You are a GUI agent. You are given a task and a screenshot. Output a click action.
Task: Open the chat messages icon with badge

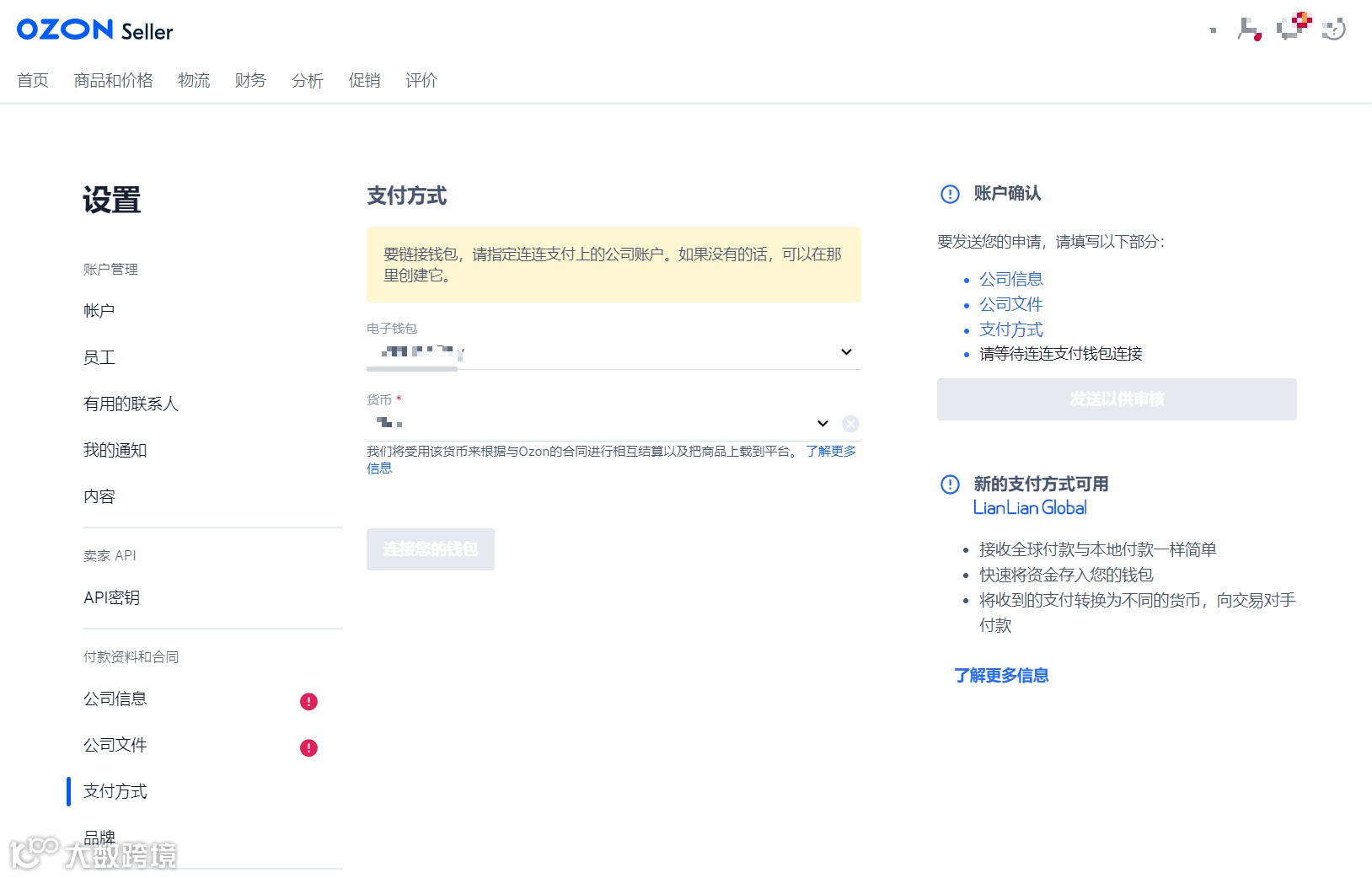click(x=1289, y=27)
